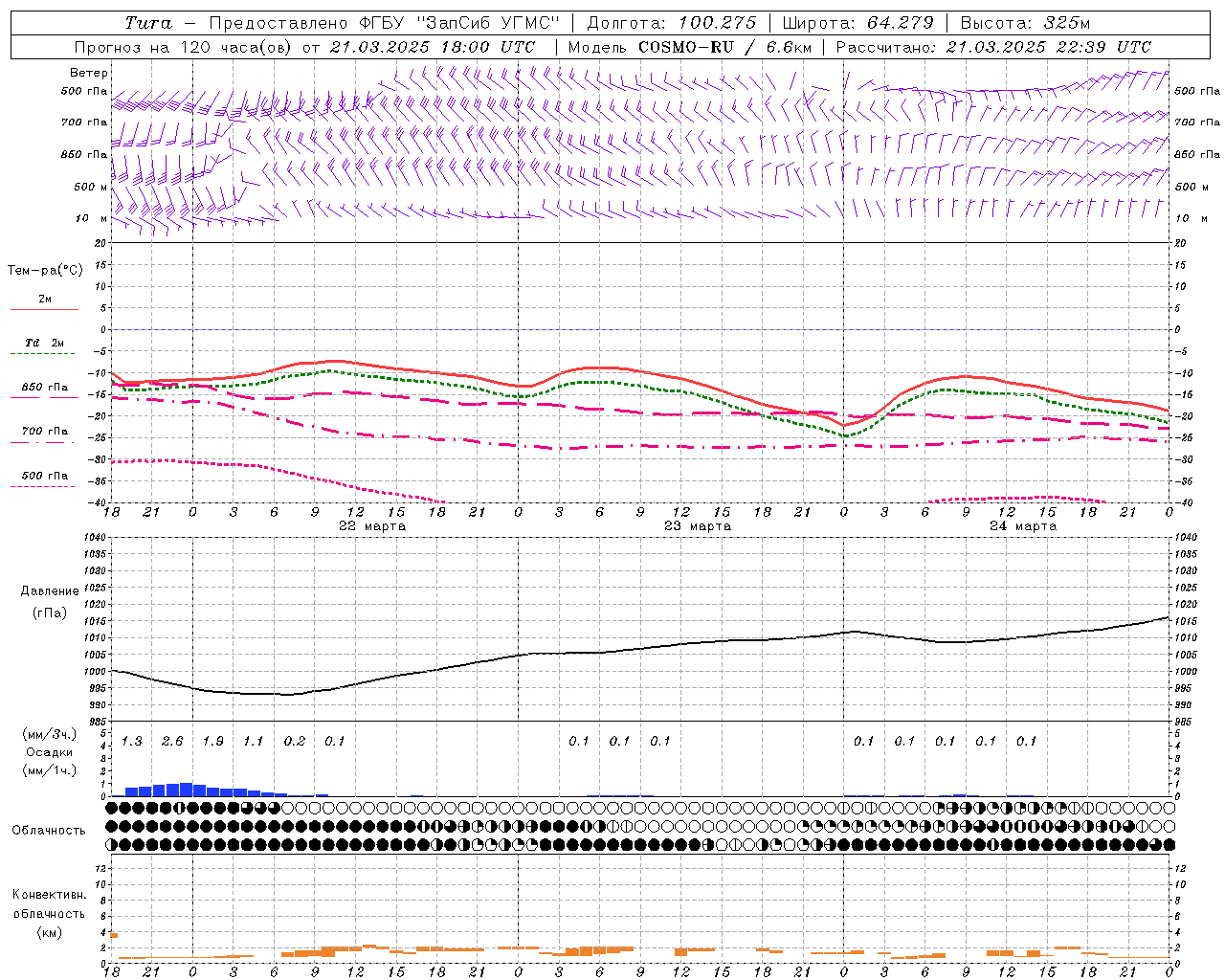The width and height of the screenshot is (1225, 980).
Task: Click the '23 марта' date label
Action: [x=698, y=526]
